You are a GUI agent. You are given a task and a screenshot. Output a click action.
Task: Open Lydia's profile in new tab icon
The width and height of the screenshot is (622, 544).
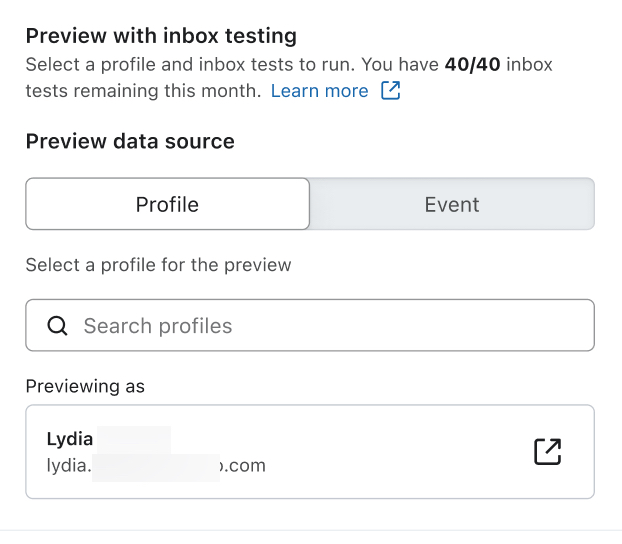[547, 451]
